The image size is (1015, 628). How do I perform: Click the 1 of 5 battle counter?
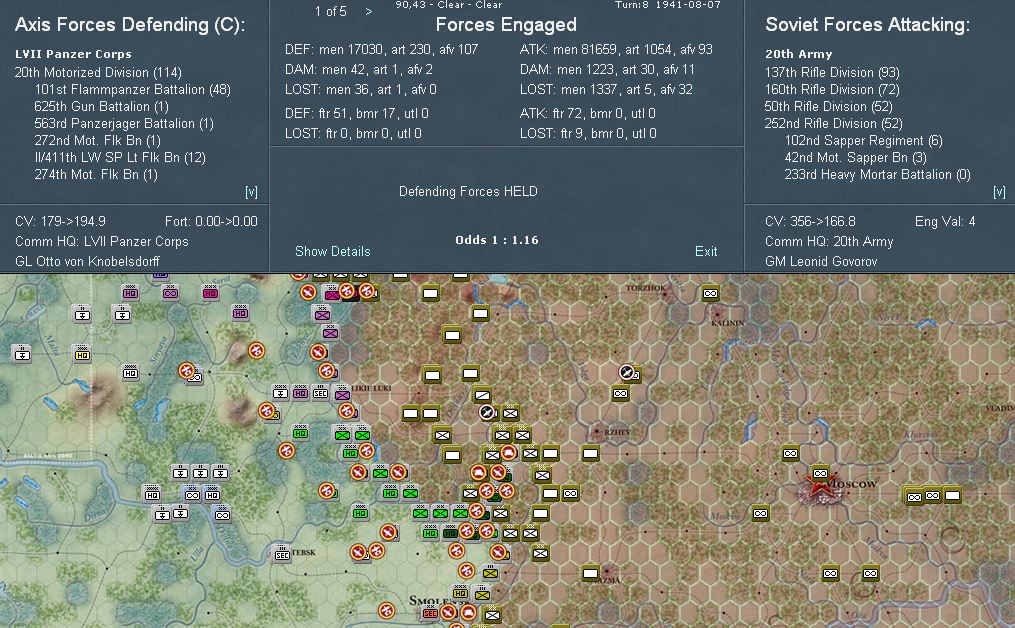coord(331,11)
